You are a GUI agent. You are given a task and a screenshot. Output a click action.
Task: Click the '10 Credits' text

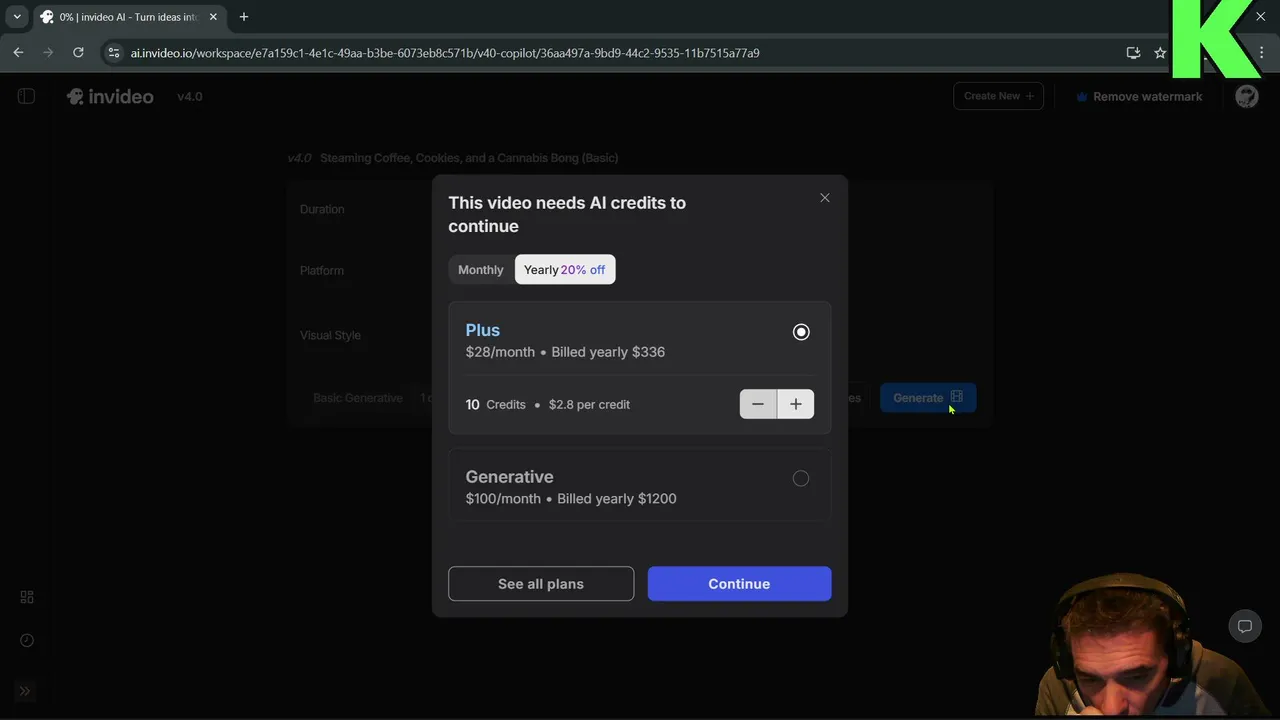[495, 405]
